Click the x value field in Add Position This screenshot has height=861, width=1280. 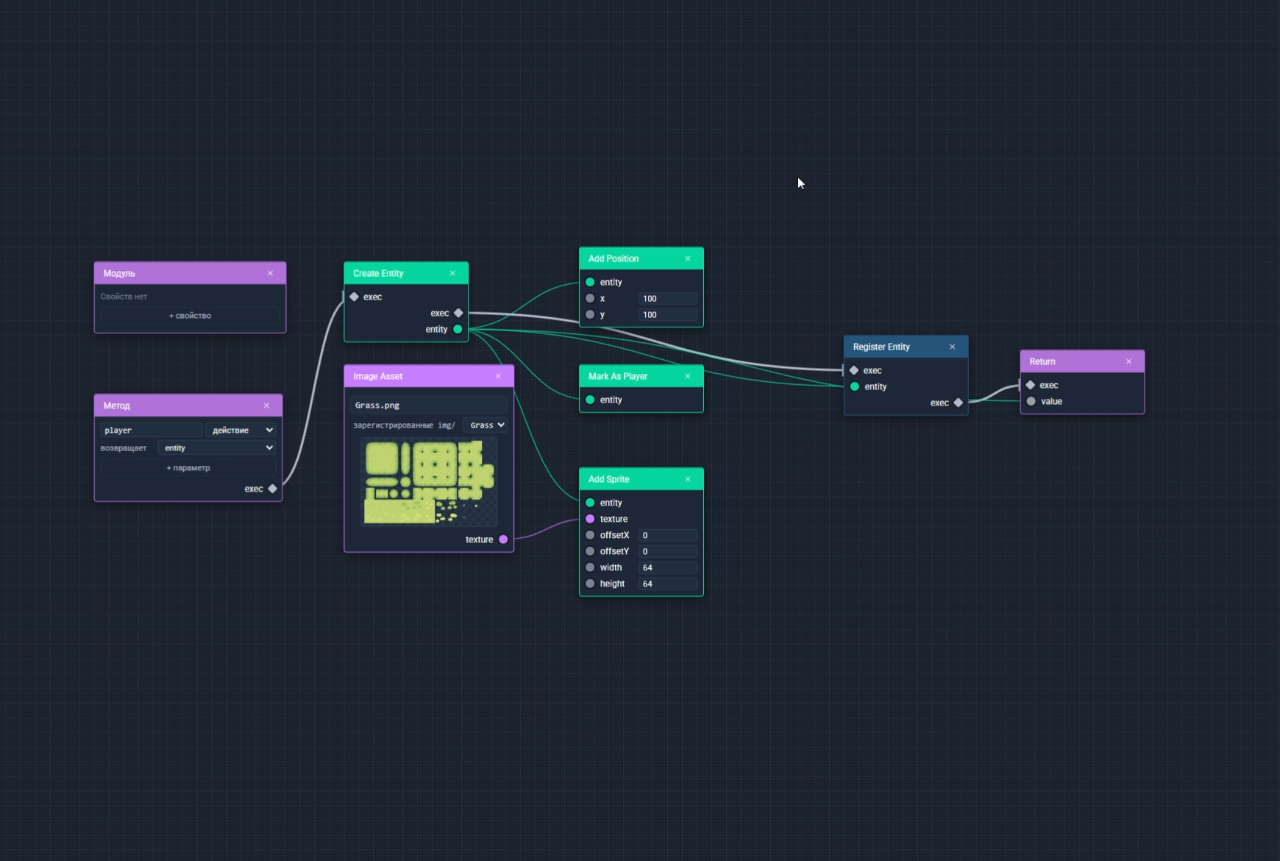668,298
